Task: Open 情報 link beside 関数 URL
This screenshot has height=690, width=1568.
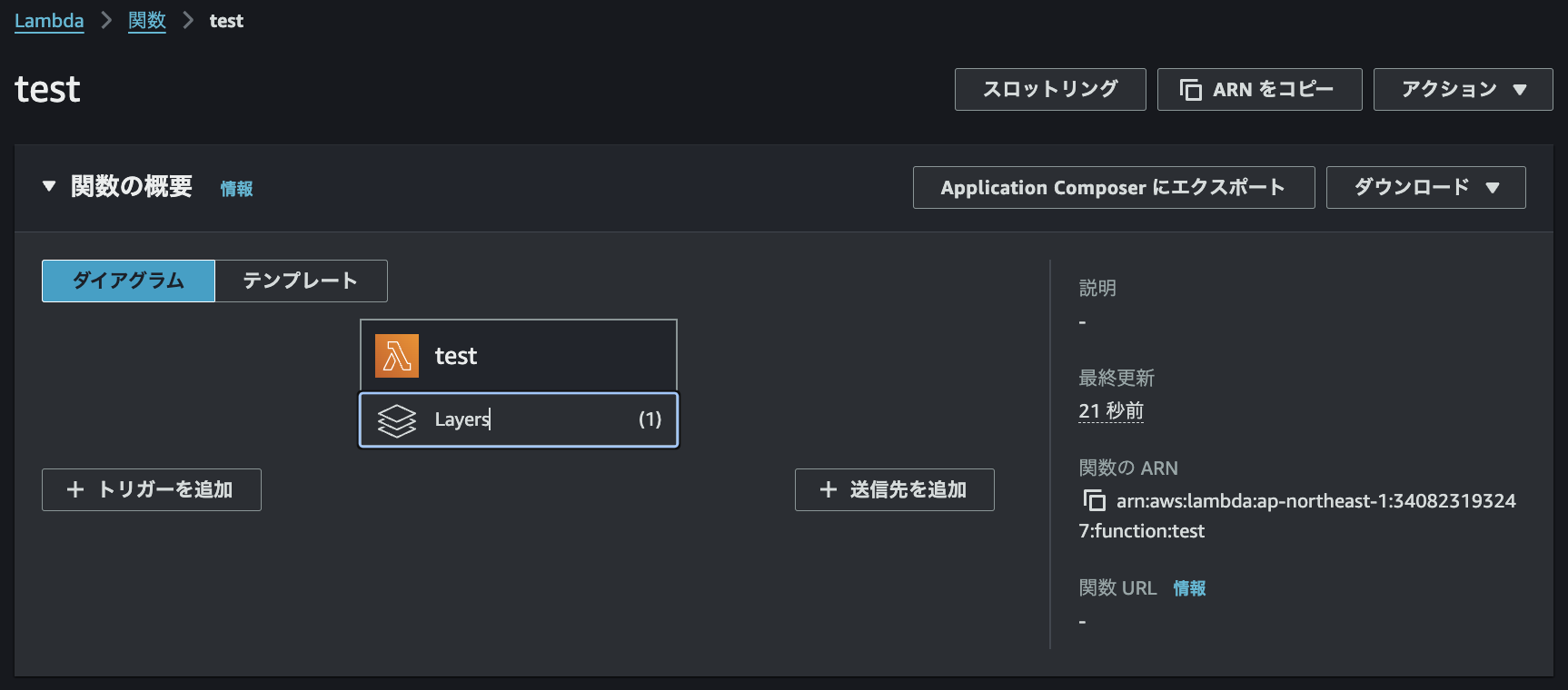Action: [1189, 588]
